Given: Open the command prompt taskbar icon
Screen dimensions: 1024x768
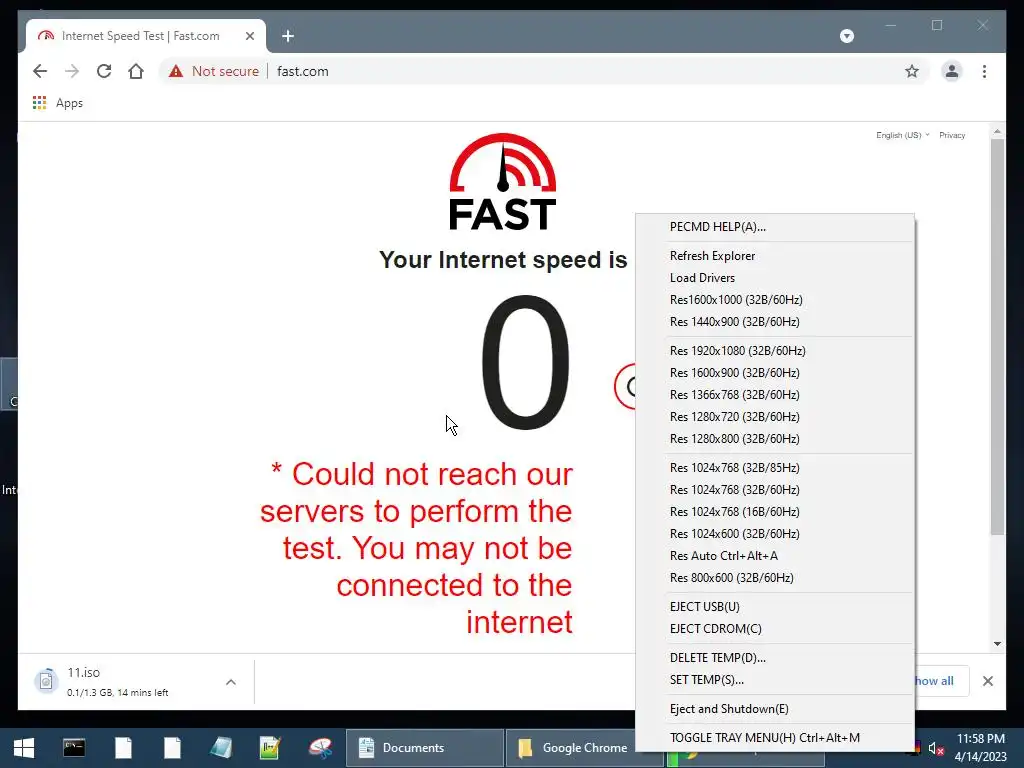Looking at the screenshot, I should pyautogui.click(x=74, y=748).
